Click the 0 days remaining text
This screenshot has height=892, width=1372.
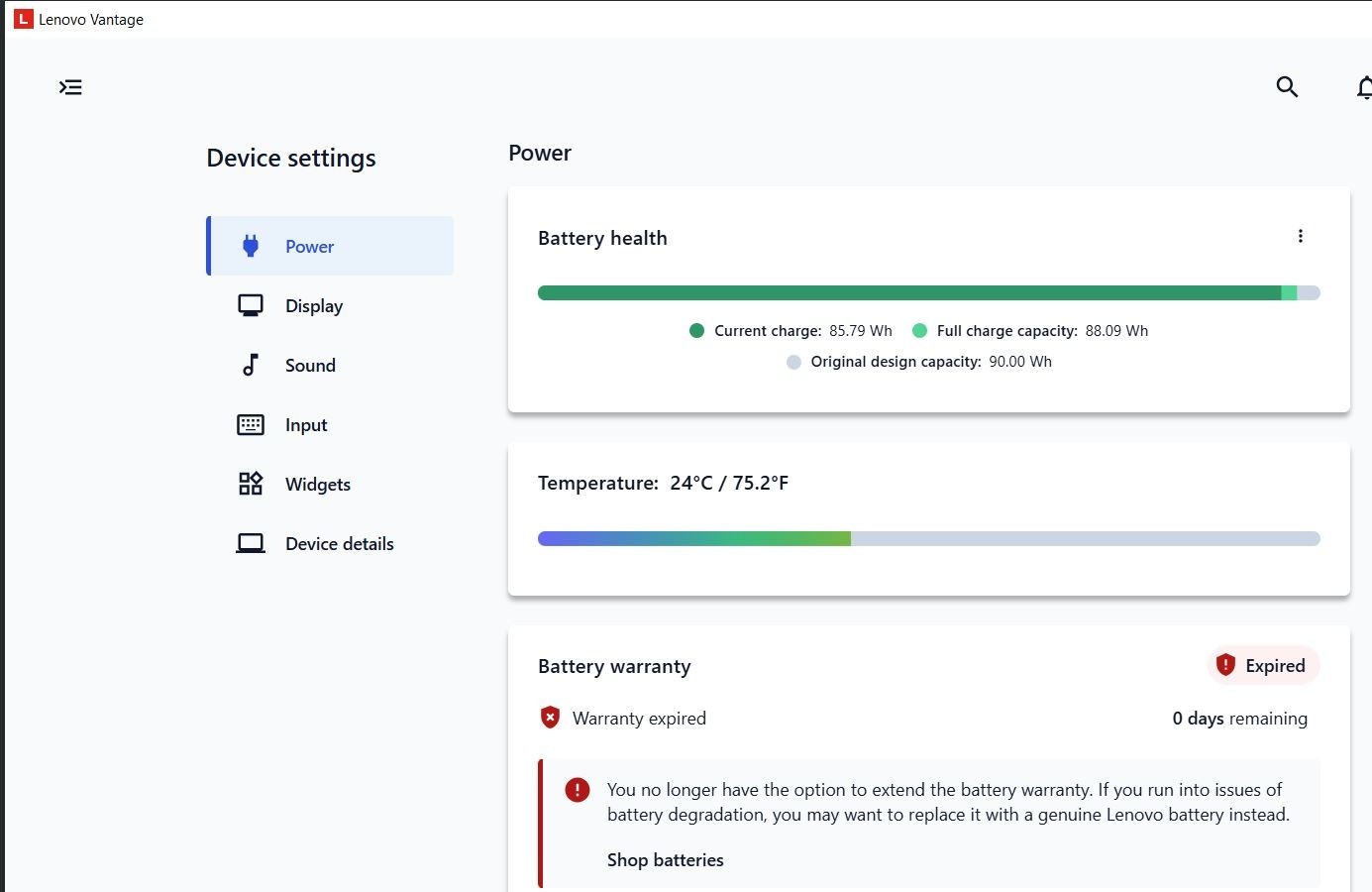coord(1239,718)
